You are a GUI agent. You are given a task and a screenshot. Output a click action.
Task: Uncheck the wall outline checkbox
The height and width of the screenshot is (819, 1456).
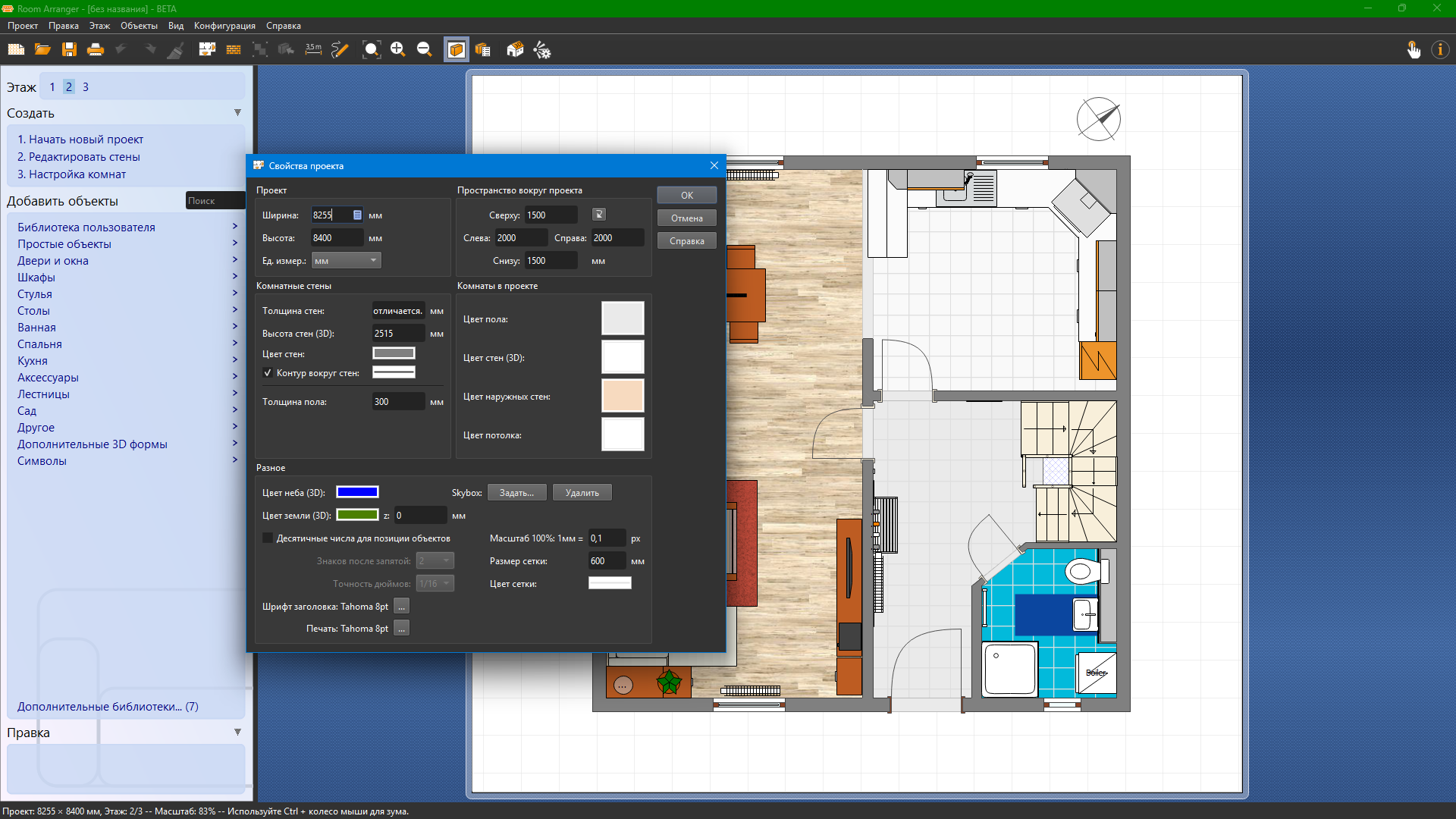tap(268, 373)
